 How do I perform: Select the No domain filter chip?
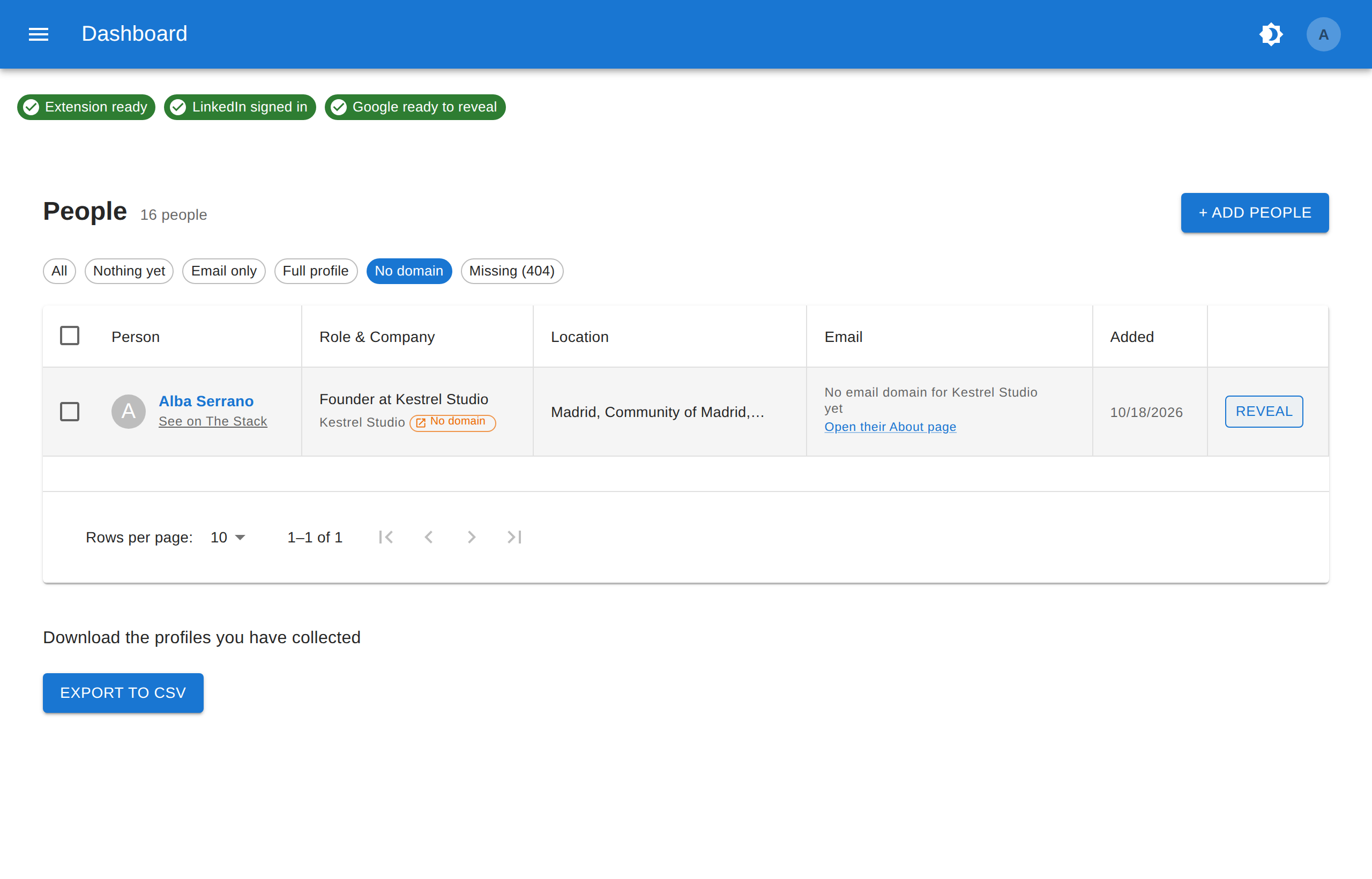pos(408,271)
